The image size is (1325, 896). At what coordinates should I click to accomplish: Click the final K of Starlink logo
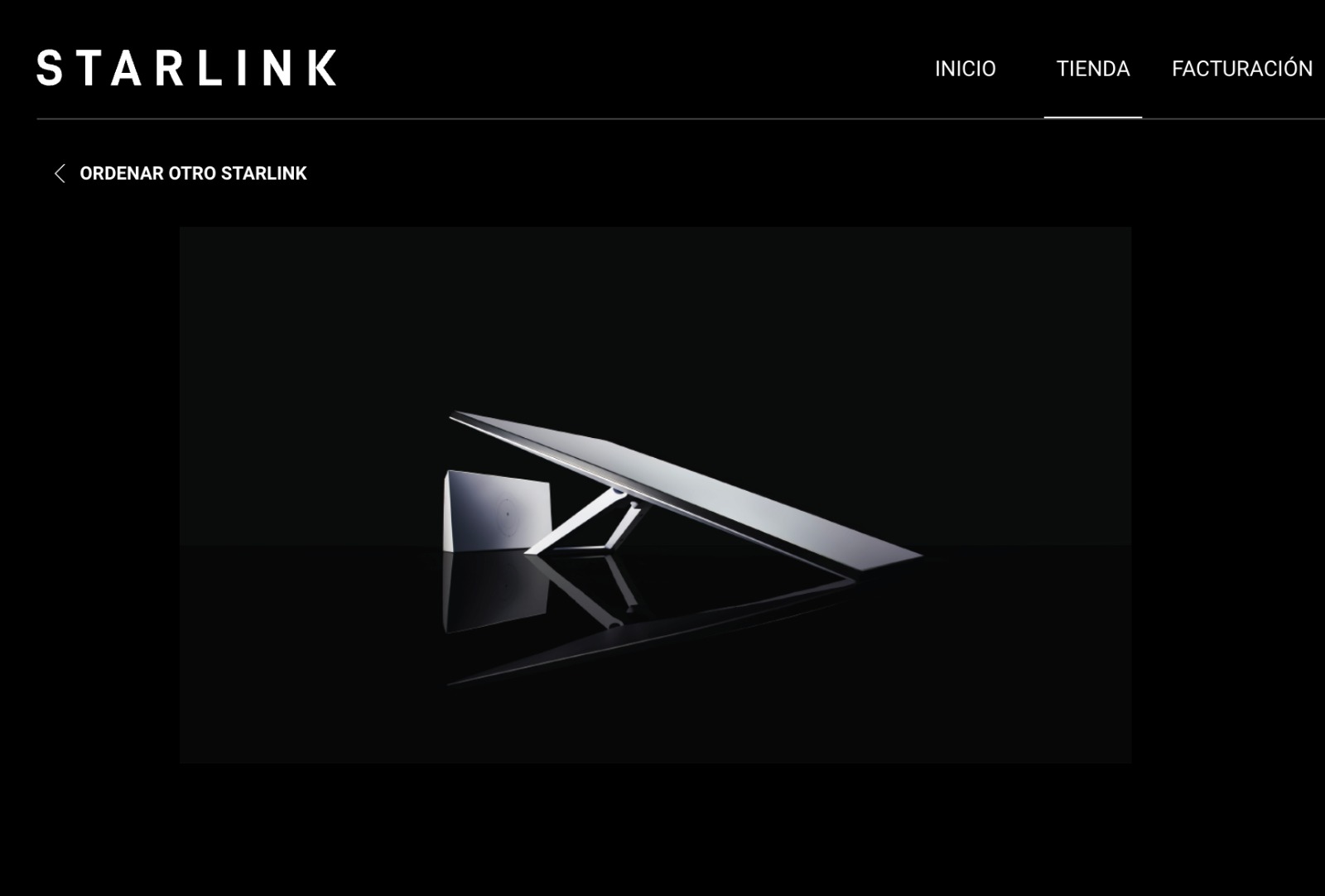coord(322,68)
